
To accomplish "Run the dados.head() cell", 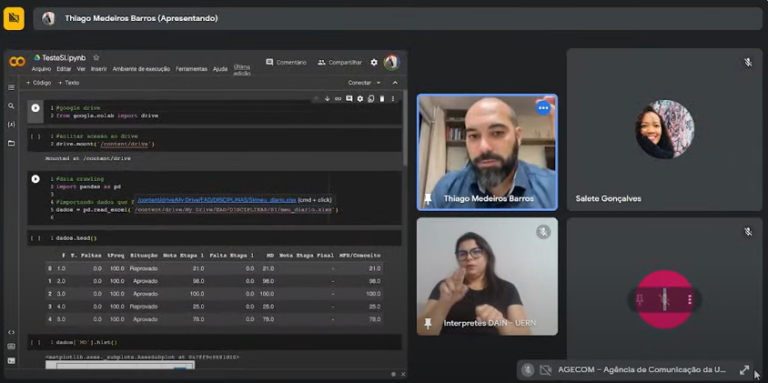I will (x=35, y=238).
